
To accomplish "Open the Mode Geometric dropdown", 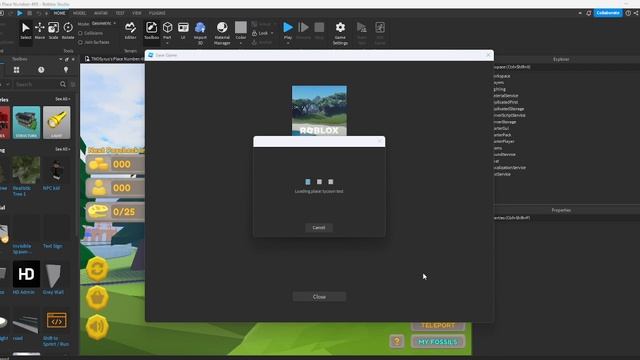I will 103,24.
